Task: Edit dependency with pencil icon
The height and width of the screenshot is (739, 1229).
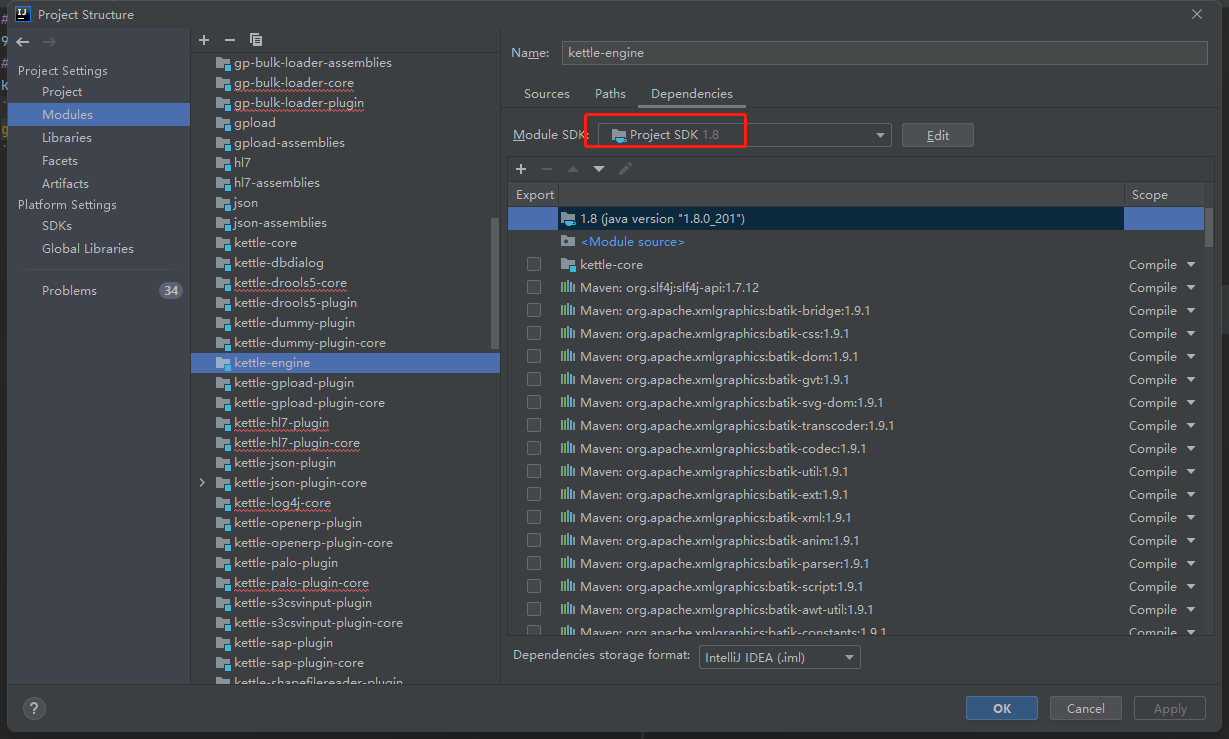Action: pyautogui.click(x=625, y=168)
